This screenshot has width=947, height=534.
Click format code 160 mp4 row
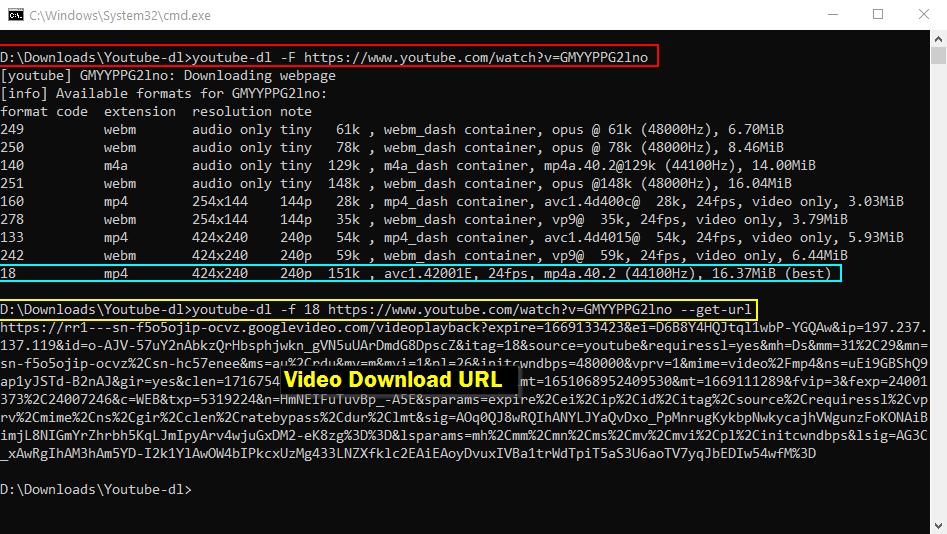point(452,201)
